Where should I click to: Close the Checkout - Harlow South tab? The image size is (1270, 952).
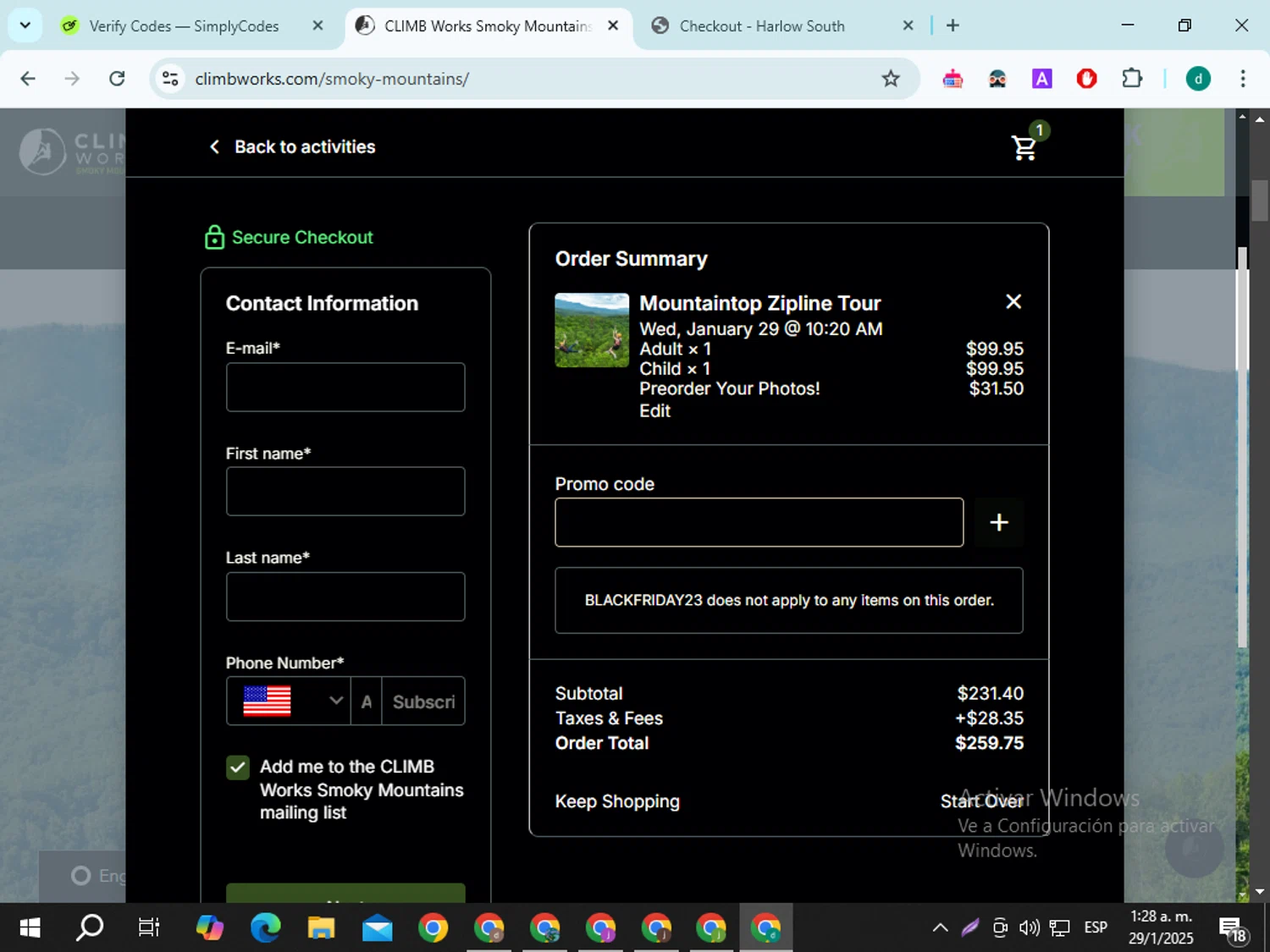click(x=908, y=25)
